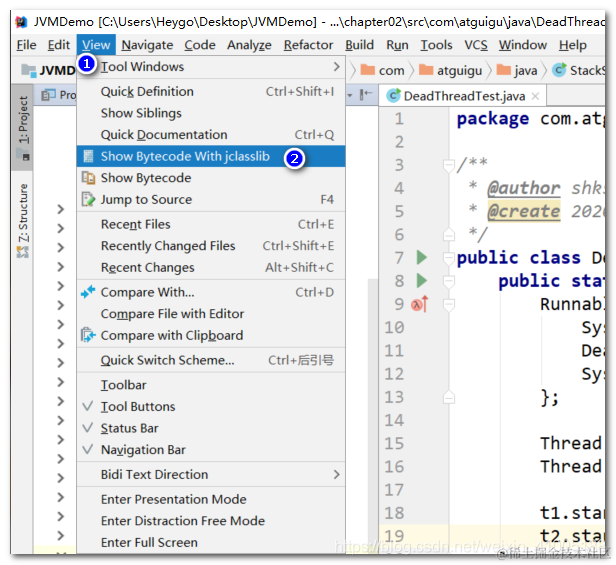Click the Compare with Clipboard icon
The height and width of the screenshot is (565, 616).
tap(88, 336)
